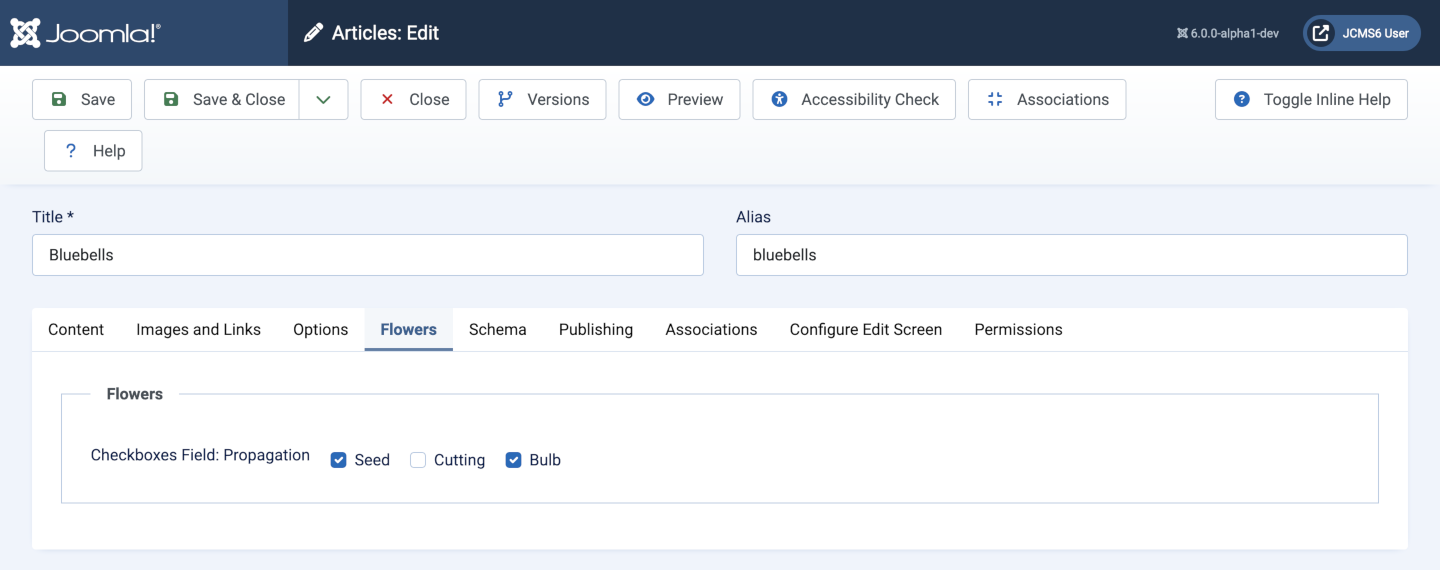Focus the Alias text field

click(1071, 255)
